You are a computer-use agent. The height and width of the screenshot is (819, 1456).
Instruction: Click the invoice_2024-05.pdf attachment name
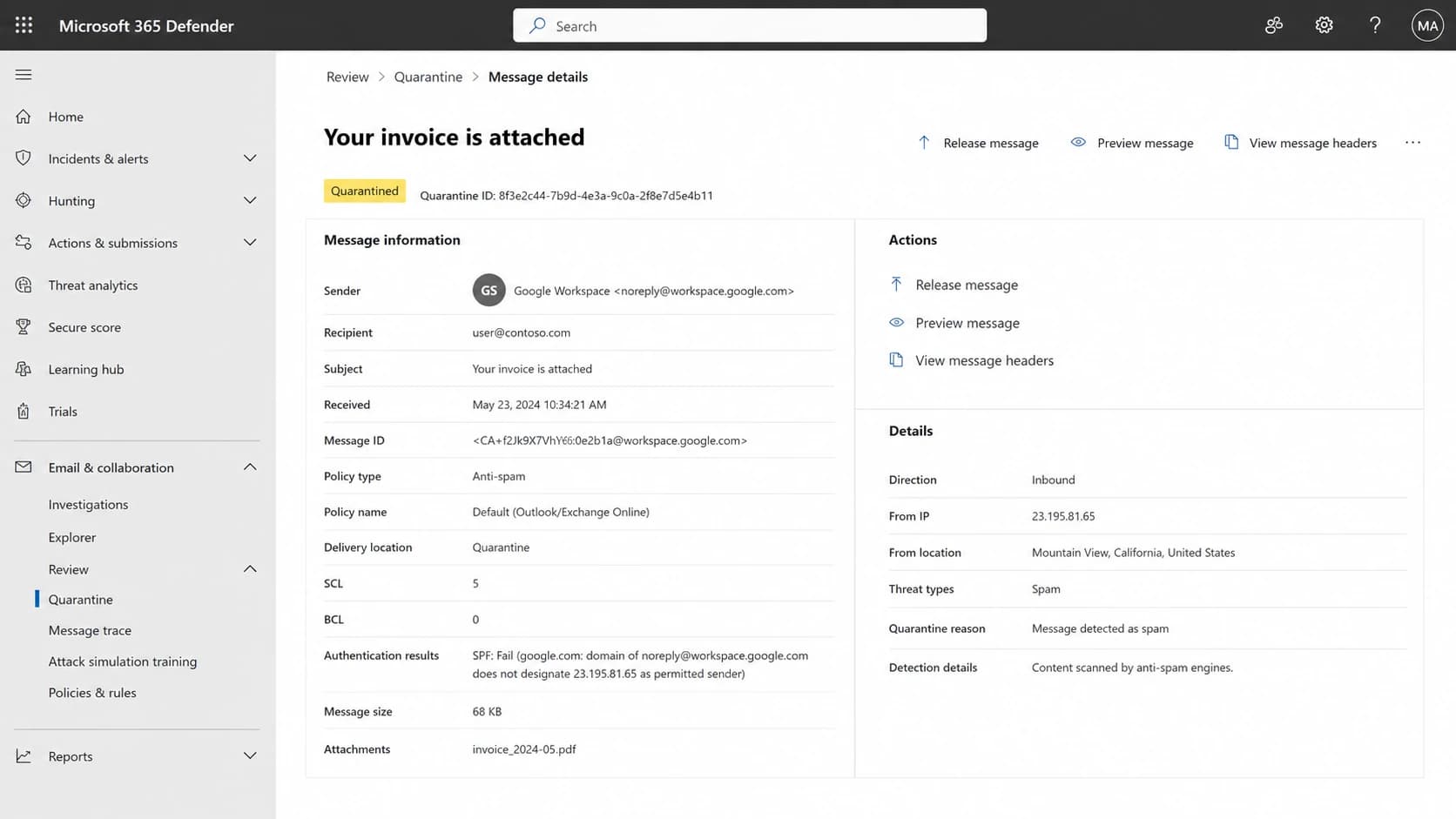(524, 749)
